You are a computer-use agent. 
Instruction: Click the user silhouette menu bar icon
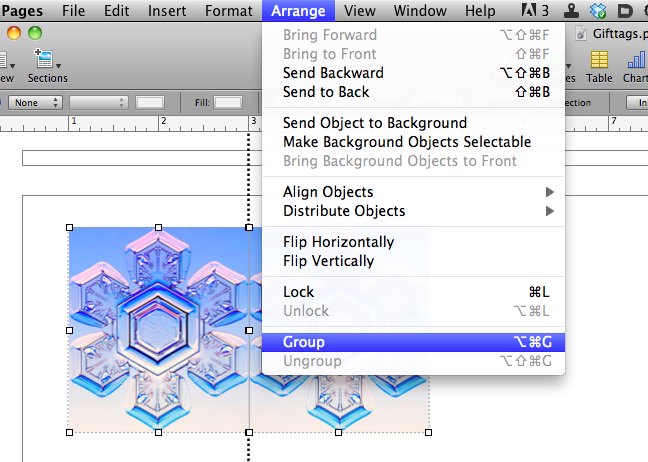pos(571,10)
